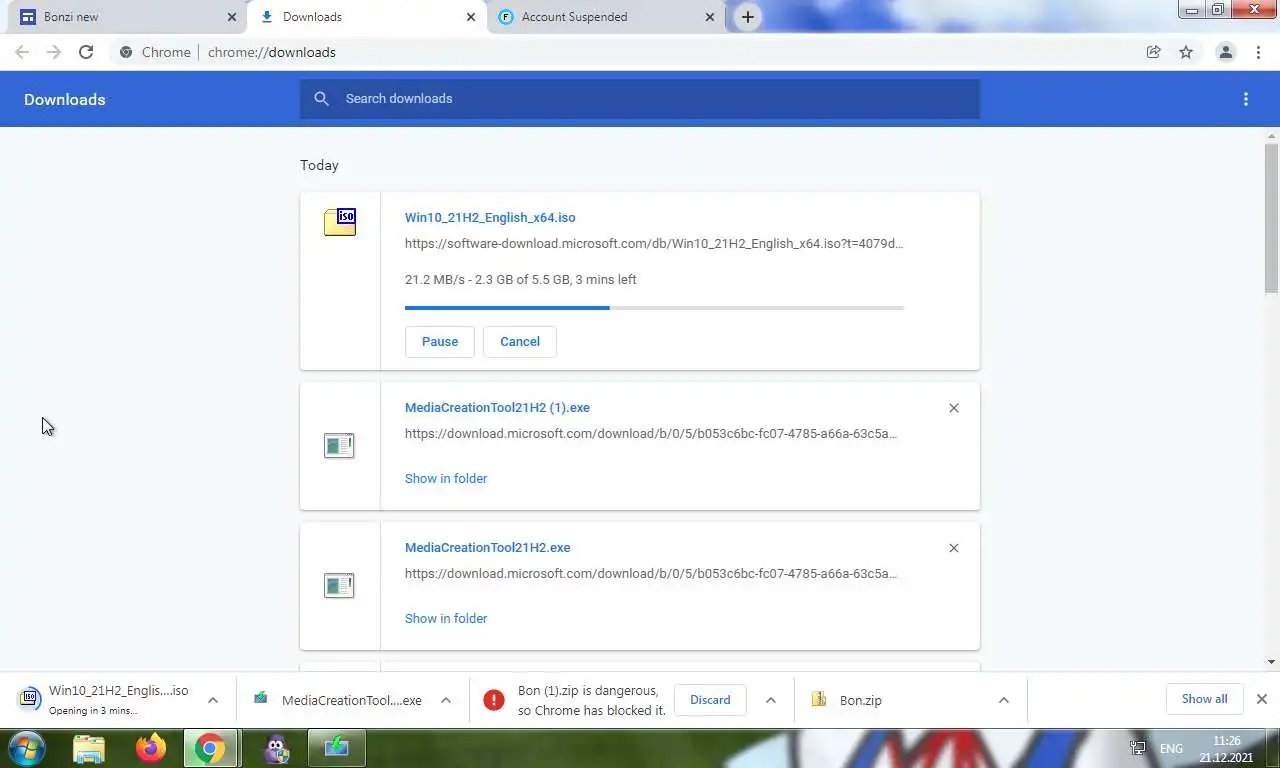The image size is (1280, 768).
Task: Show MediaCreationTool21H2 (1).exe in folder
Action: tap(446, 478)
